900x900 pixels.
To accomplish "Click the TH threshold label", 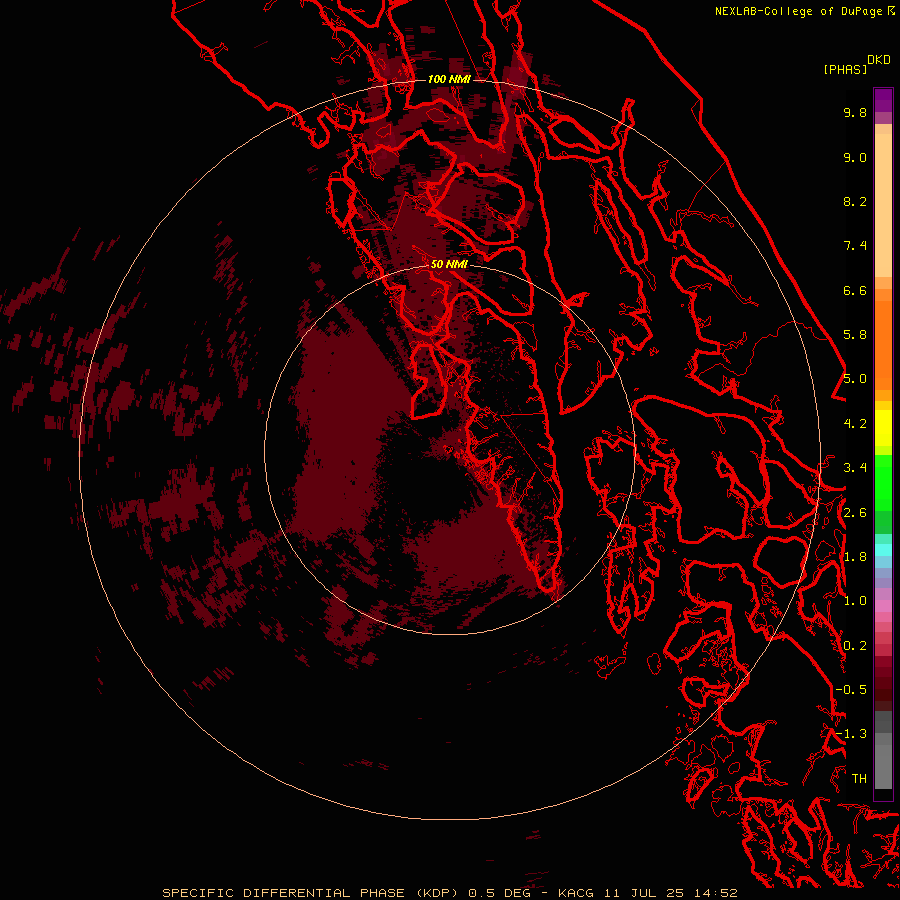I will [x=859, y=779].
